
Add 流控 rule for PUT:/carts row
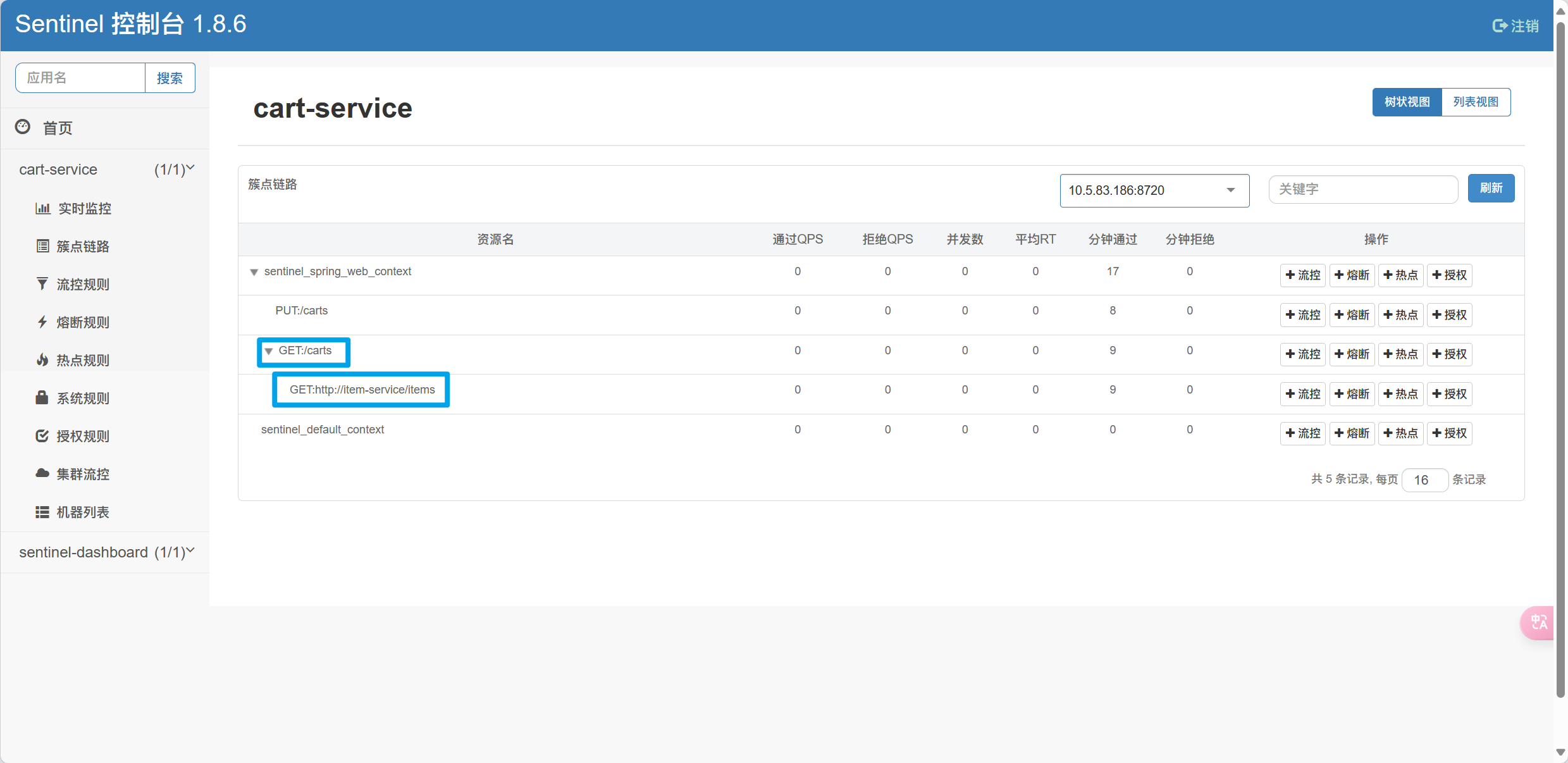[1302, 314]
